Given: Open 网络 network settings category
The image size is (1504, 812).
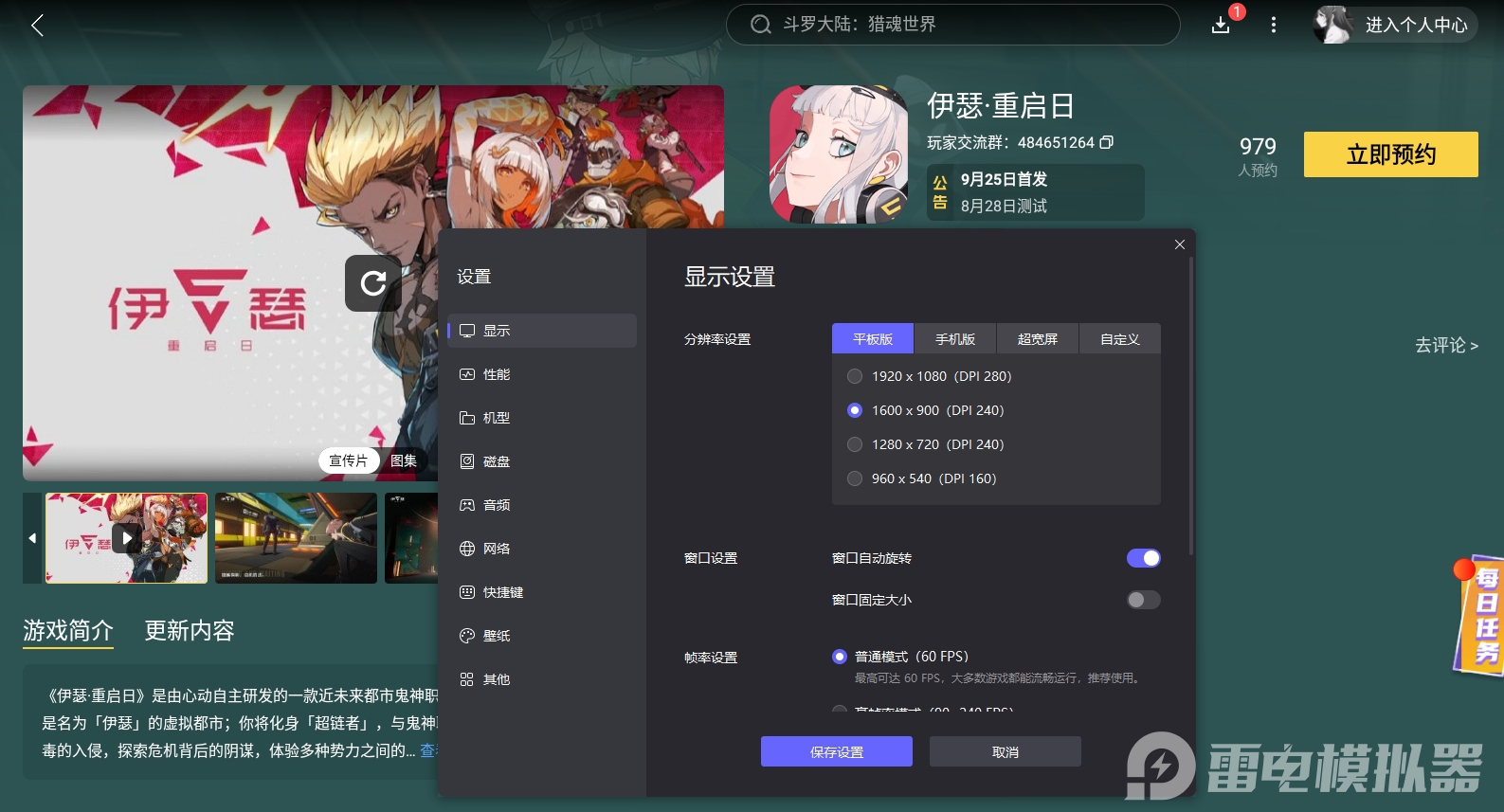Looking at the screenshot, I should 542,549.
